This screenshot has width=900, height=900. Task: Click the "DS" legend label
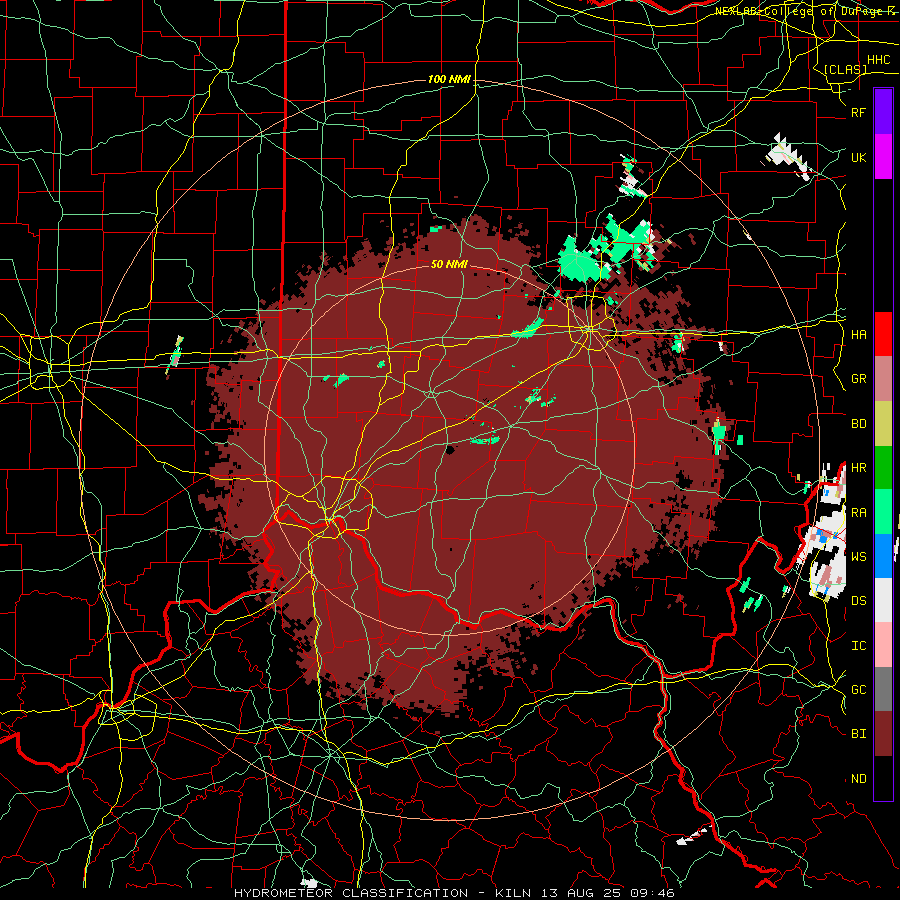858,601
